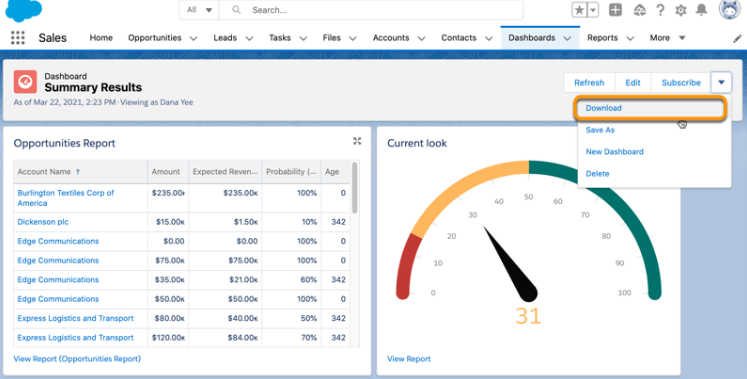Choose Save As in the menu

click(600, 130)
